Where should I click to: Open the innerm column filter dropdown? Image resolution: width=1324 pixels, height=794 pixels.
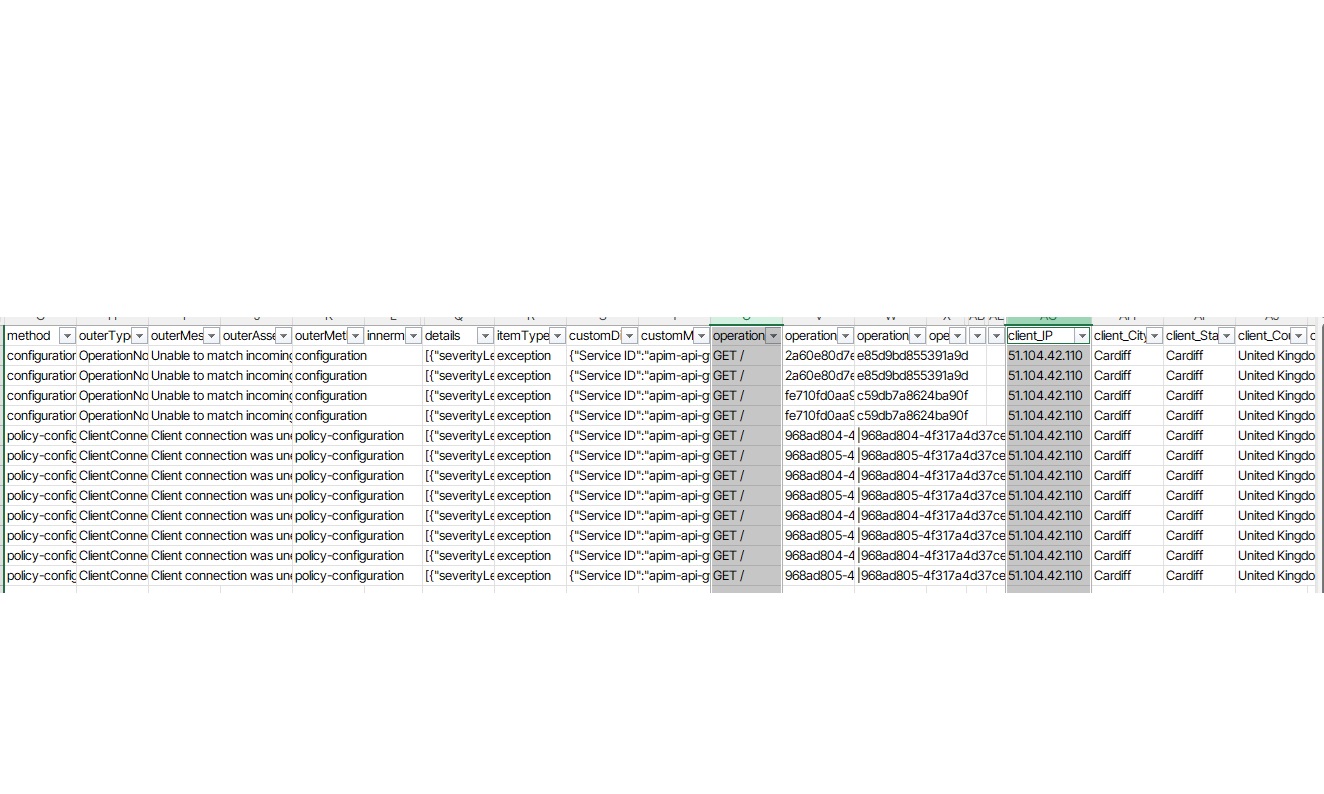point(413,336)
